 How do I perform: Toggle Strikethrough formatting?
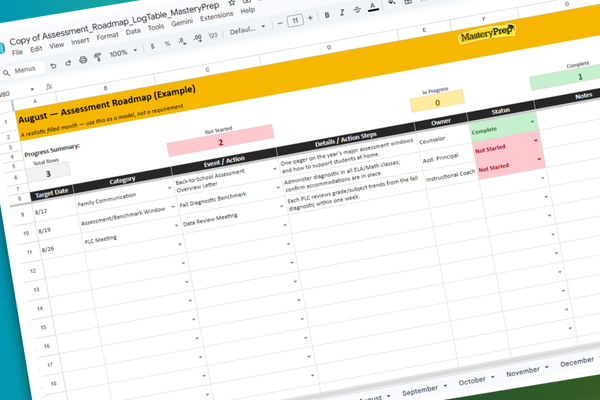(x=357, y=10)
